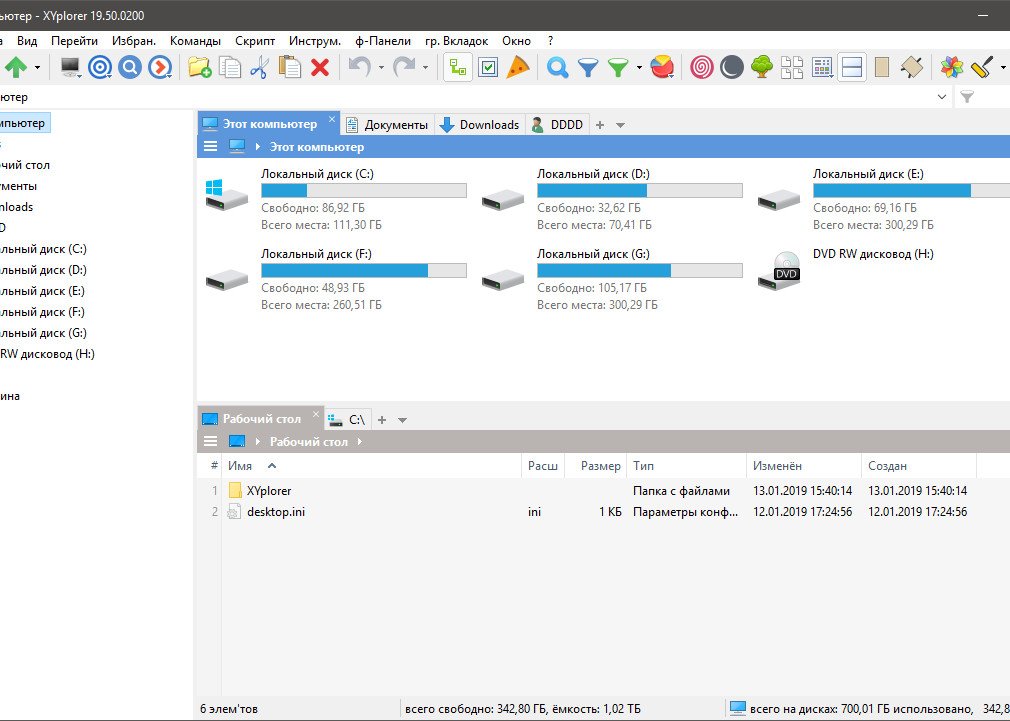The image size is (1010, 721).
Task: Sort by Имя column header
Action: coord(372,466)
